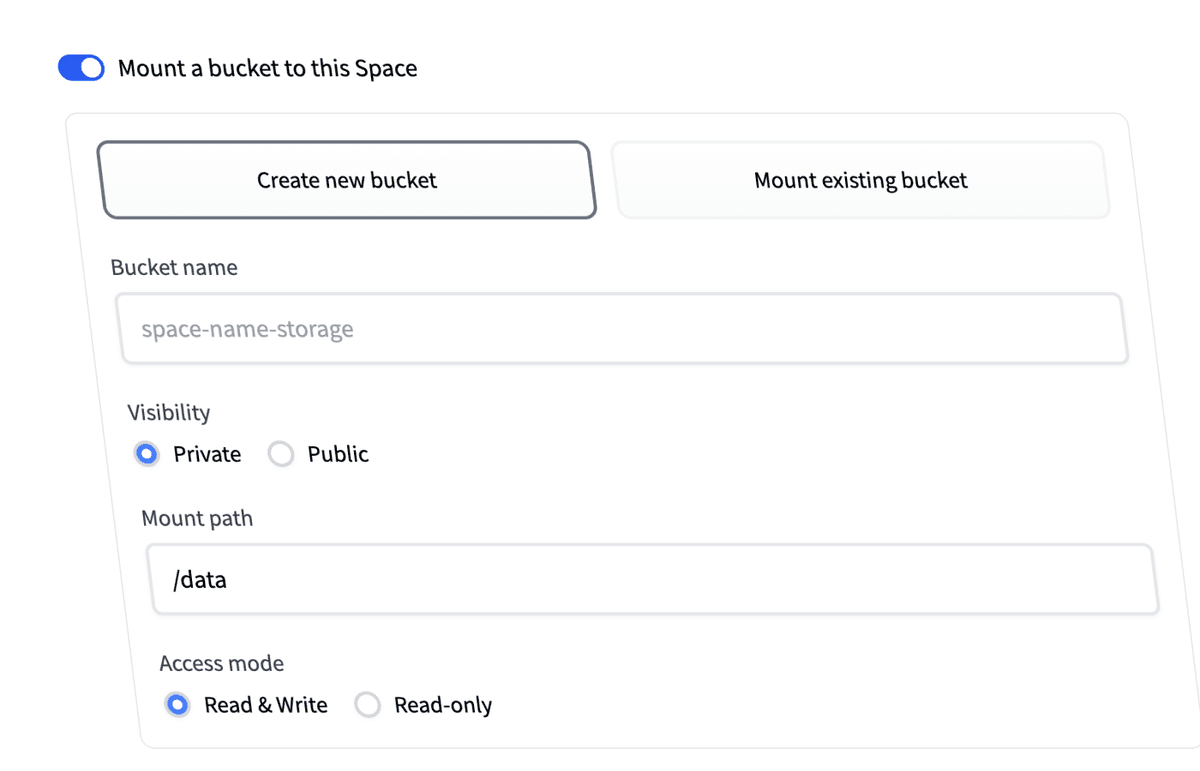Click the Mount path label text

[196, 518]
